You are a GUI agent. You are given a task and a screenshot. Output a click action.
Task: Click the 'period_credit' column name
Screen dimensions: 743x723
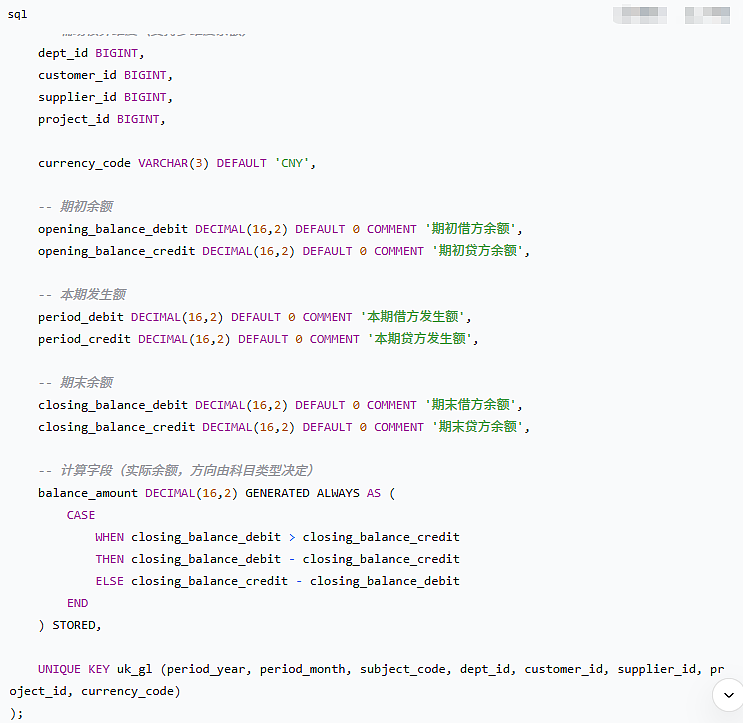tap(84, 339)
